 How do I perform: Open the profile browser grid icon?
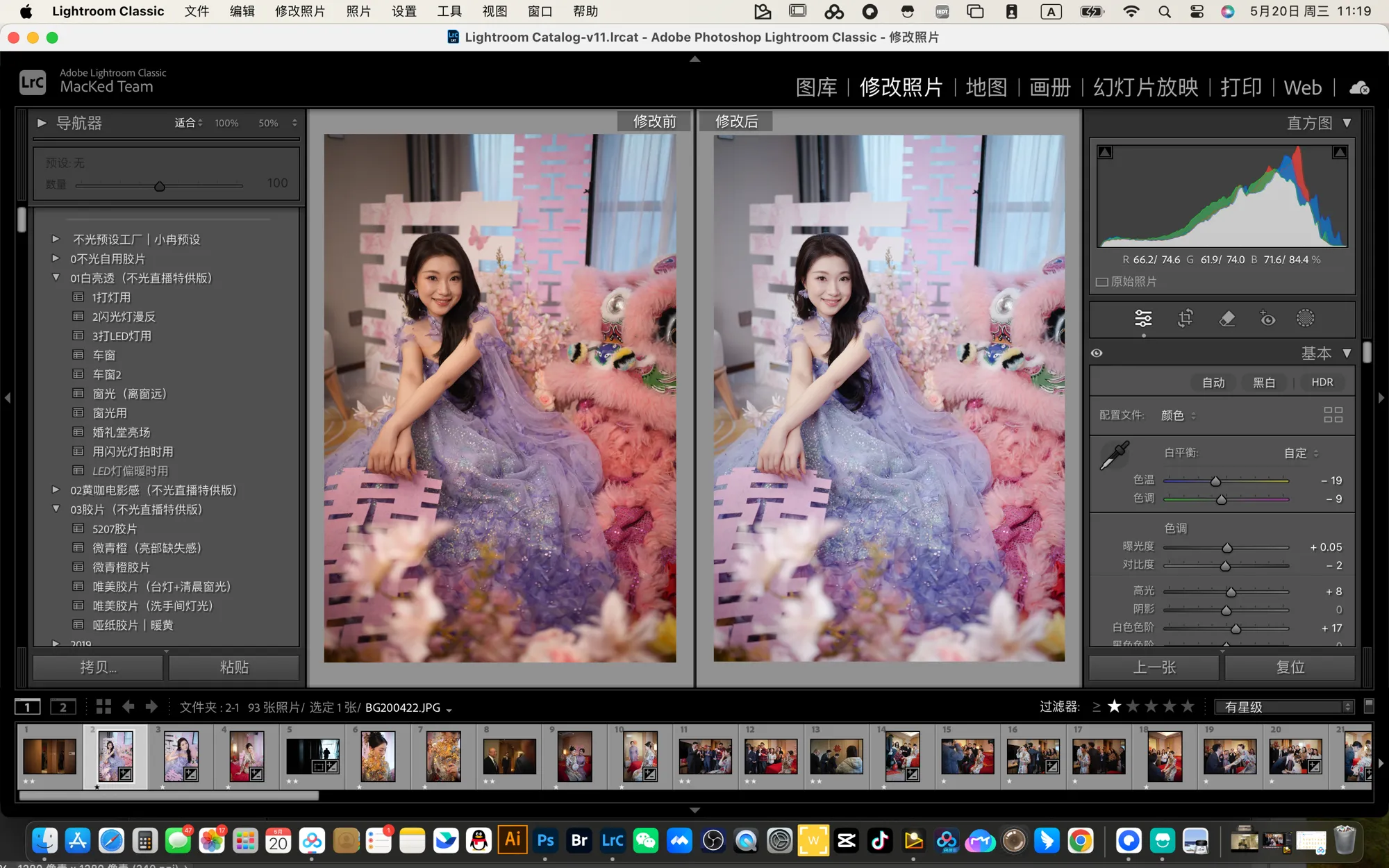pyautogui.click(x=1333, y=415)
